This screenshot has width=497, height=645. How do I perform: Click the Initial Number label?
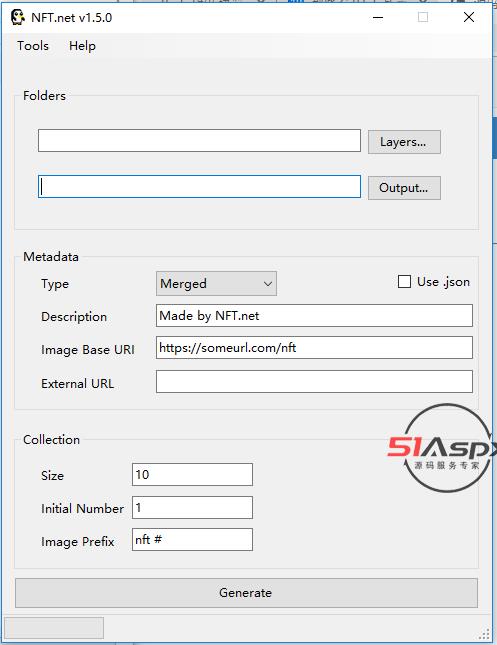[82, 509]
